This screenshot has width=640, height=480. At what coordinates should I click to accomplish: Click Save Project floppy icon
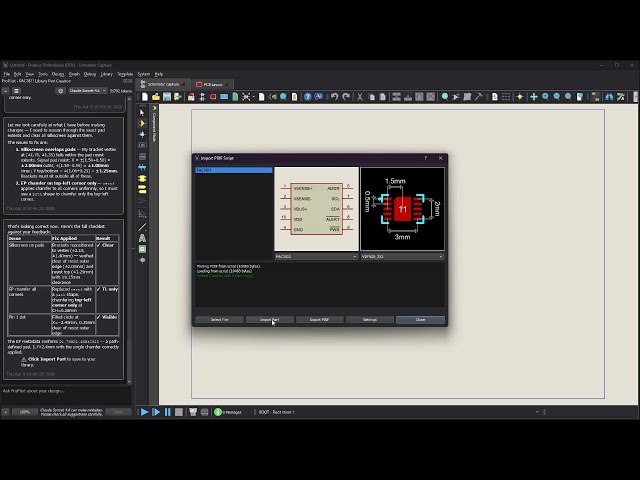tap(167, 97)
